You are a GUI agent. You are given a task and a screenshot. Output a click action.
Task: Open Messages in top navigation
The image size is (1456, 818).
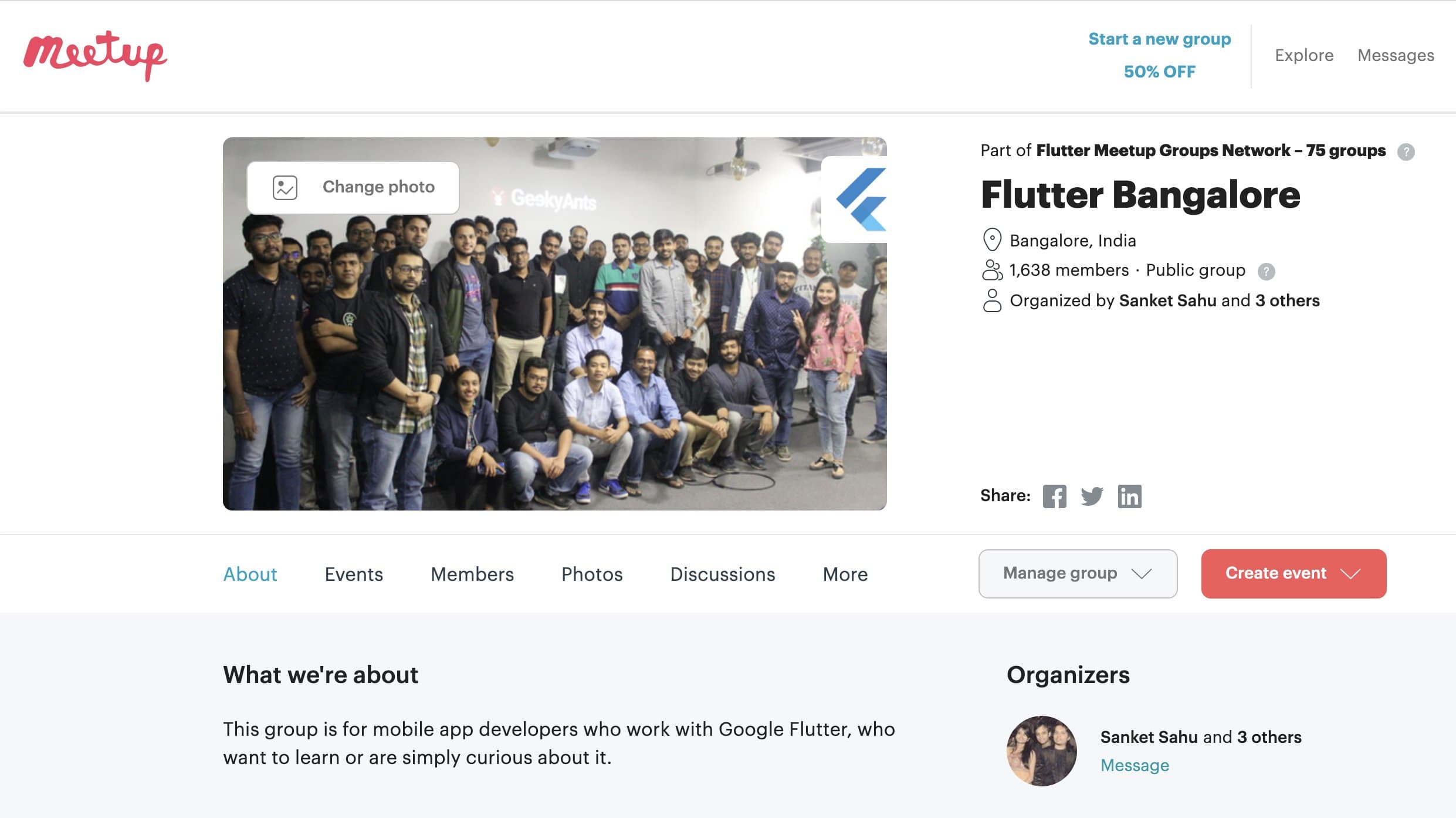click(x=1395, y=55)
